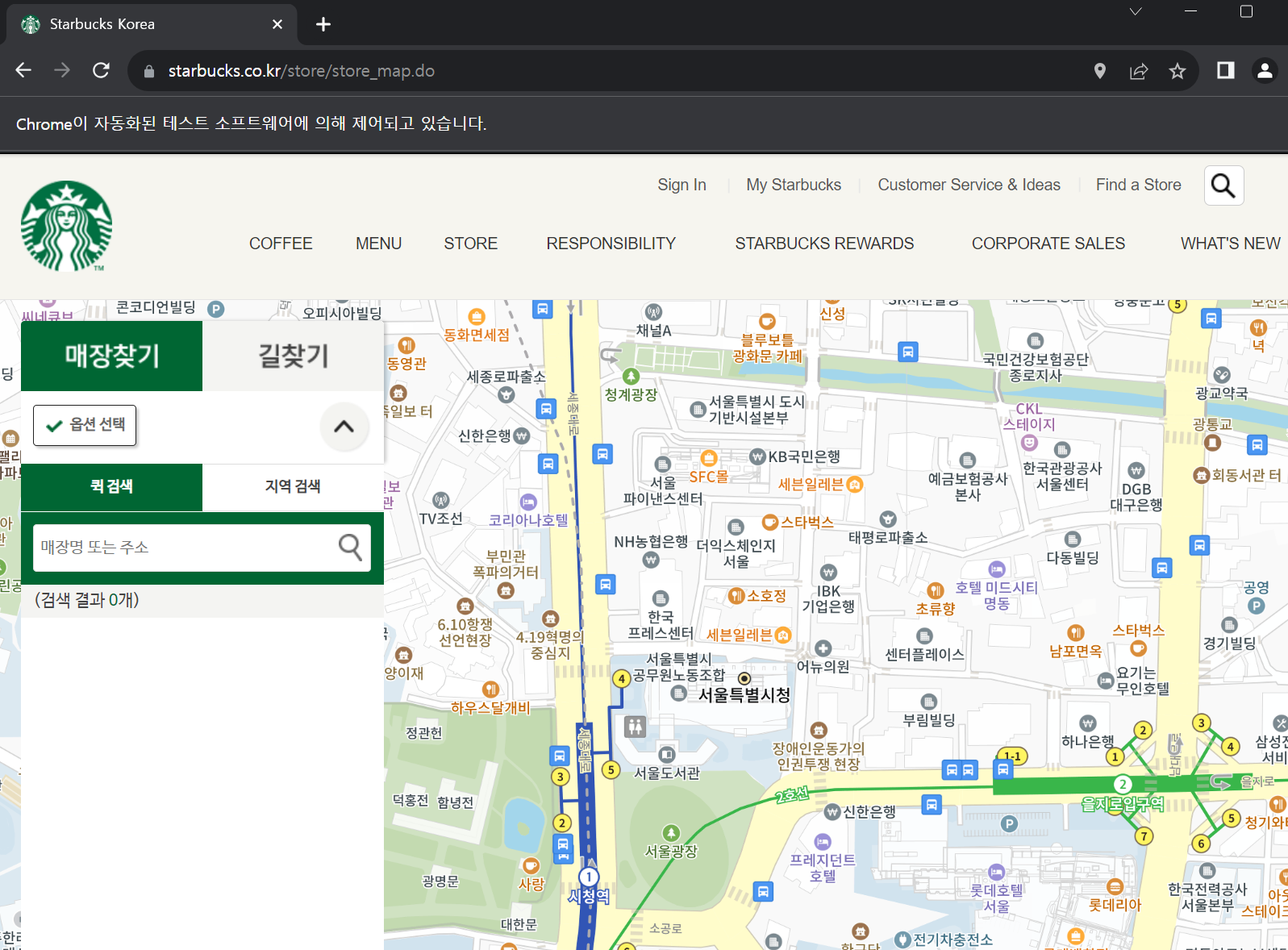Click the 남포면옥 restaurant marker
1288x950 pixels.
pyautogui.click(x=1076, y=632)
